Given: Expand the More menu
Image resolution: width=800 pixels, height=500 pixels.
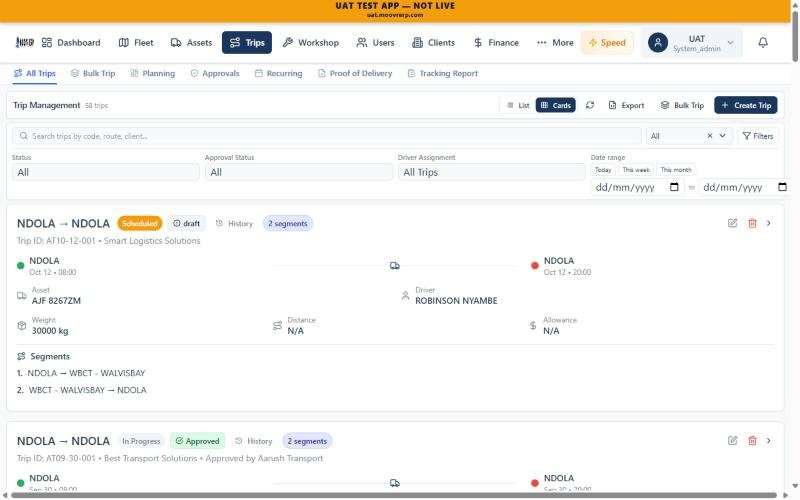Looking at the screenshot, I should 555,42.
